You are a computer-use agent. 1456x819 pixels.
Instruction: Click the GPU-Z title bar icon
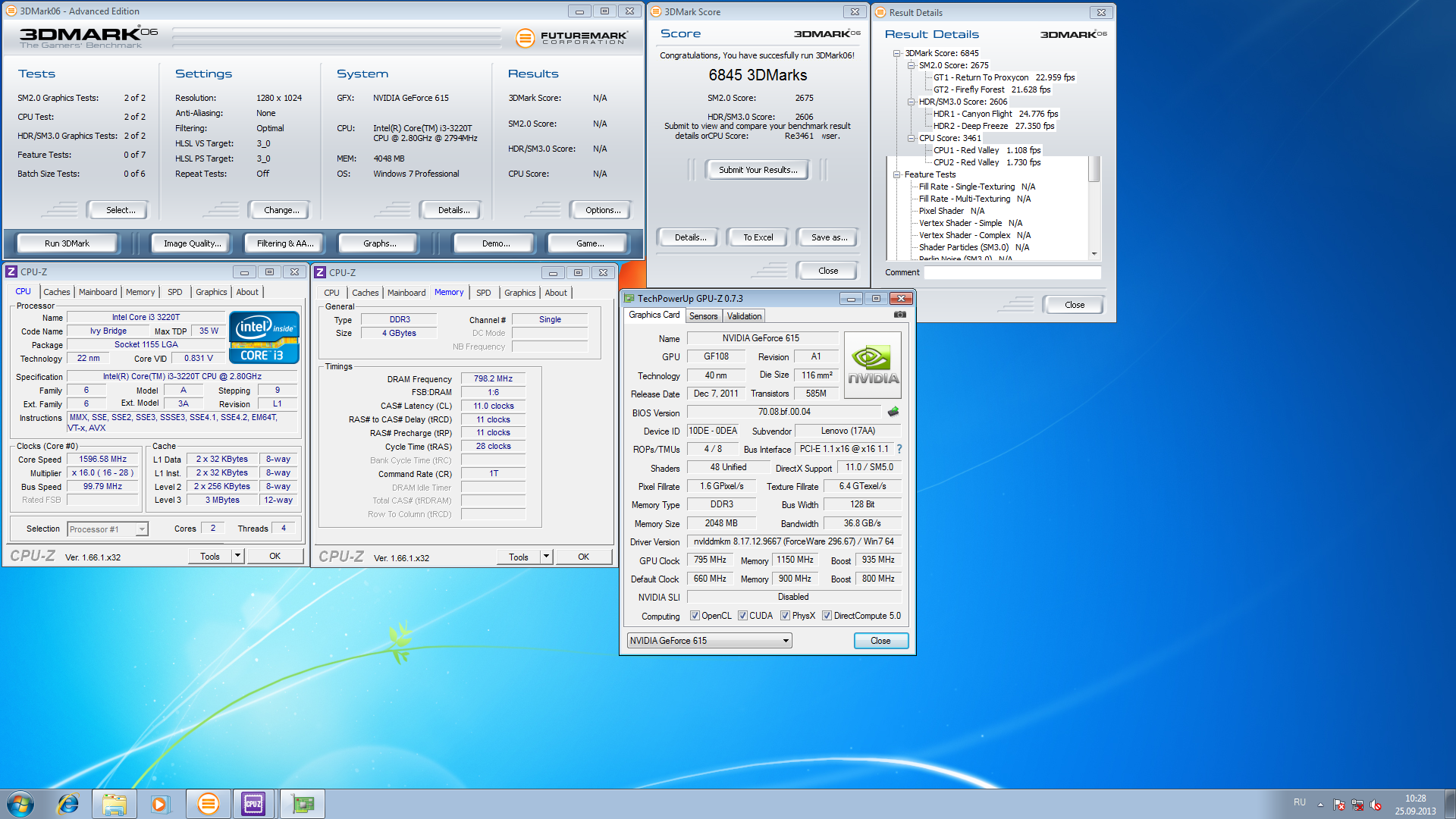click(629, 298)
